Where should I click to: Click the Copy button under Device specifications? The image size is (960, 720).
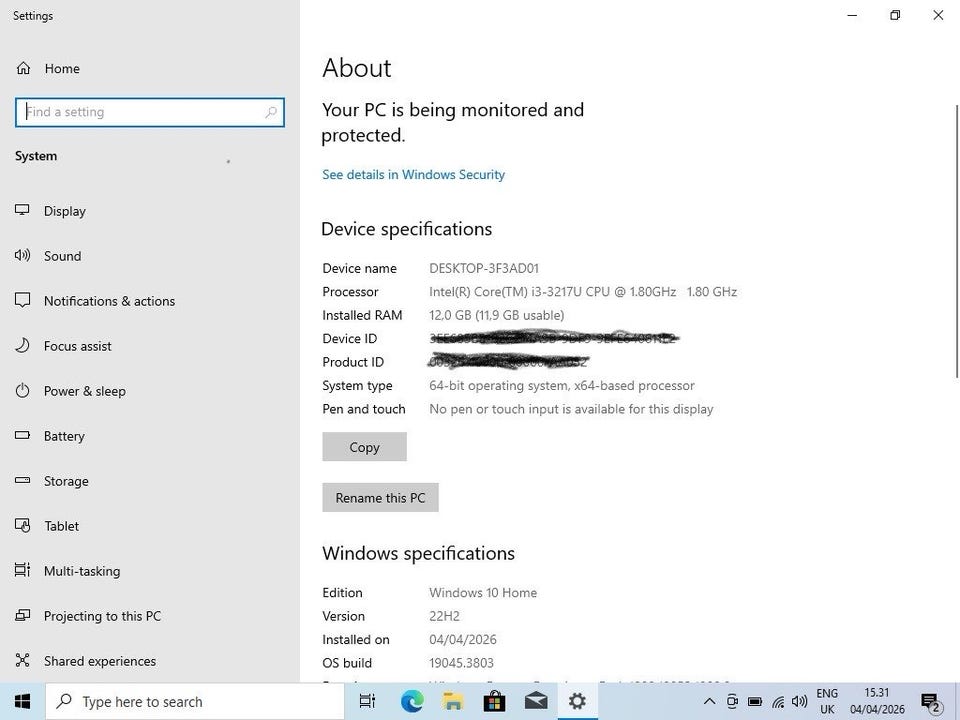364,447
